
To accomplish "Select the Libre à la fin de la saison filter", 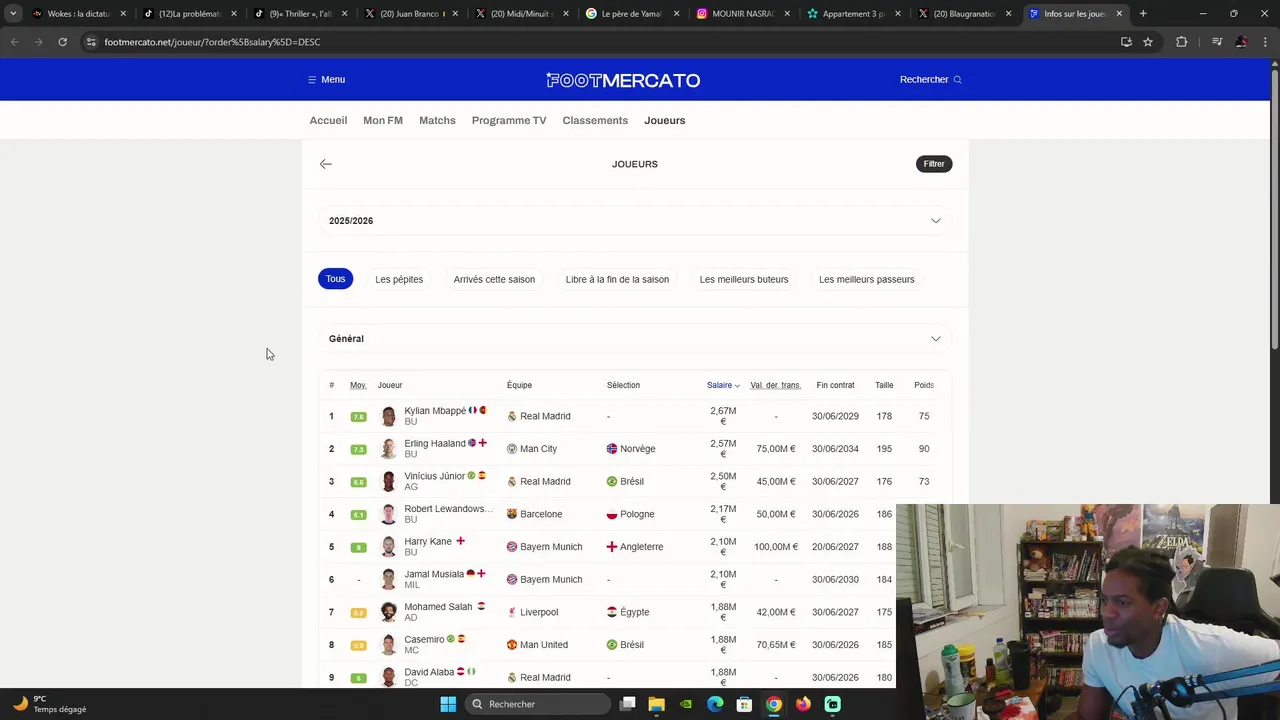I will coord(617,279).
